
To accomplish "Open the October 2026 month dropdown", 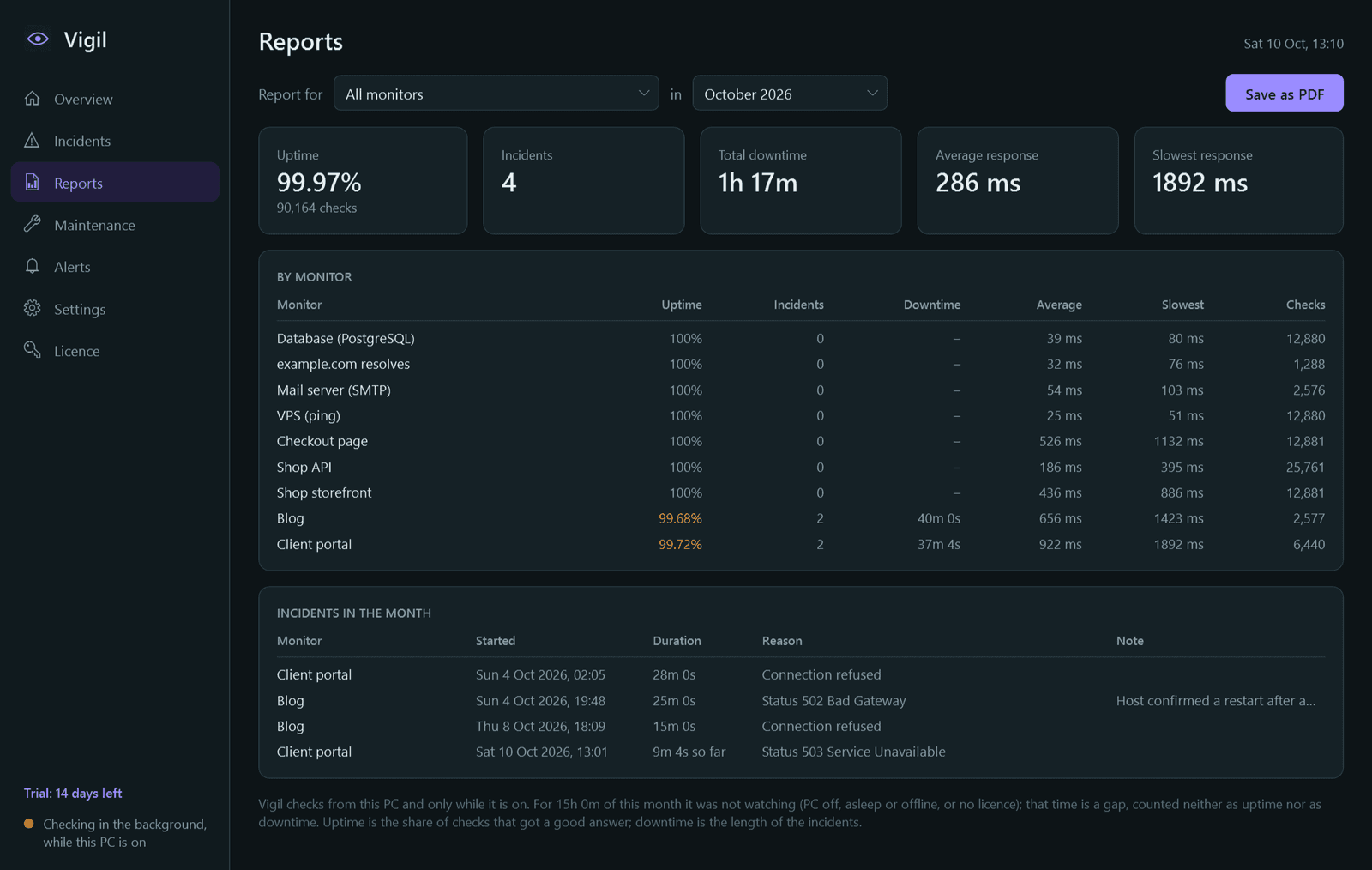I will point(790,94).
